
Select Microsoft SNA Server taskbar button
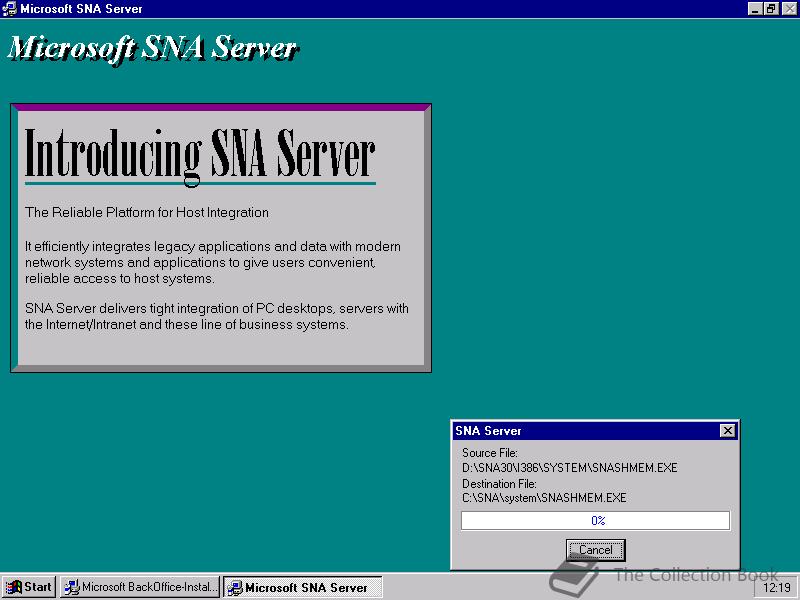click(303, 587)
